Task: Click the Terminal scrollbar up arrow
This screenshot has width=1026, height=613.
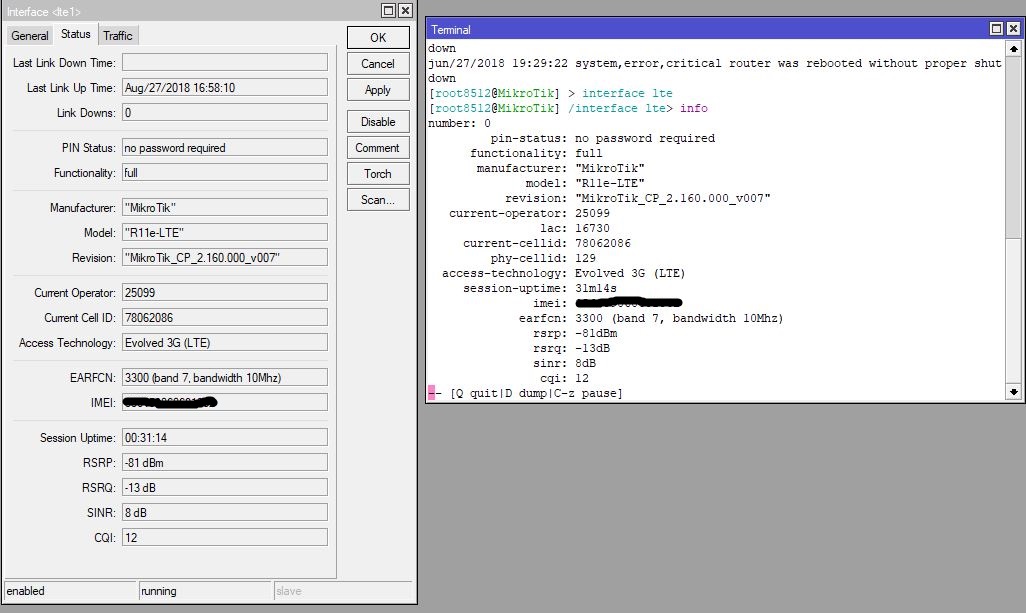Action: pos(1014,48)
